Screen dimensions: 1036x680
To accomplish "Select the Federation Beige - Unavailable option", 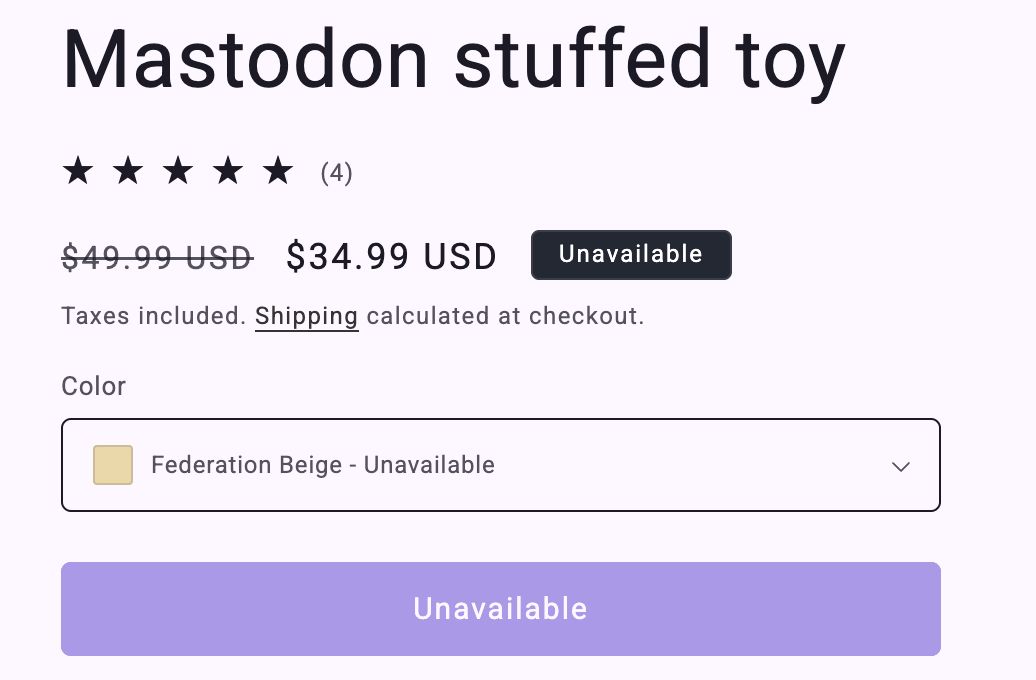I will coord(322,464).
